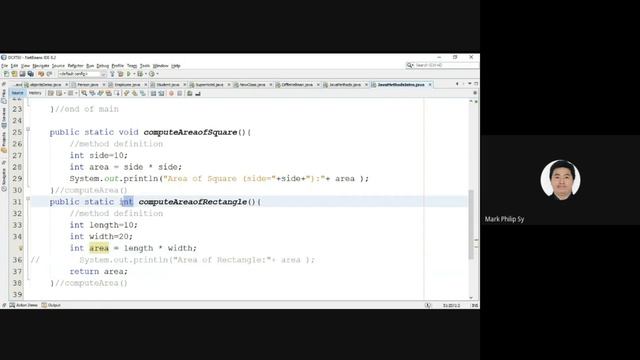This screenshot has height=360, width=640.
Task: Click the Next Bookmark editor icon
Action: [134, 93]
